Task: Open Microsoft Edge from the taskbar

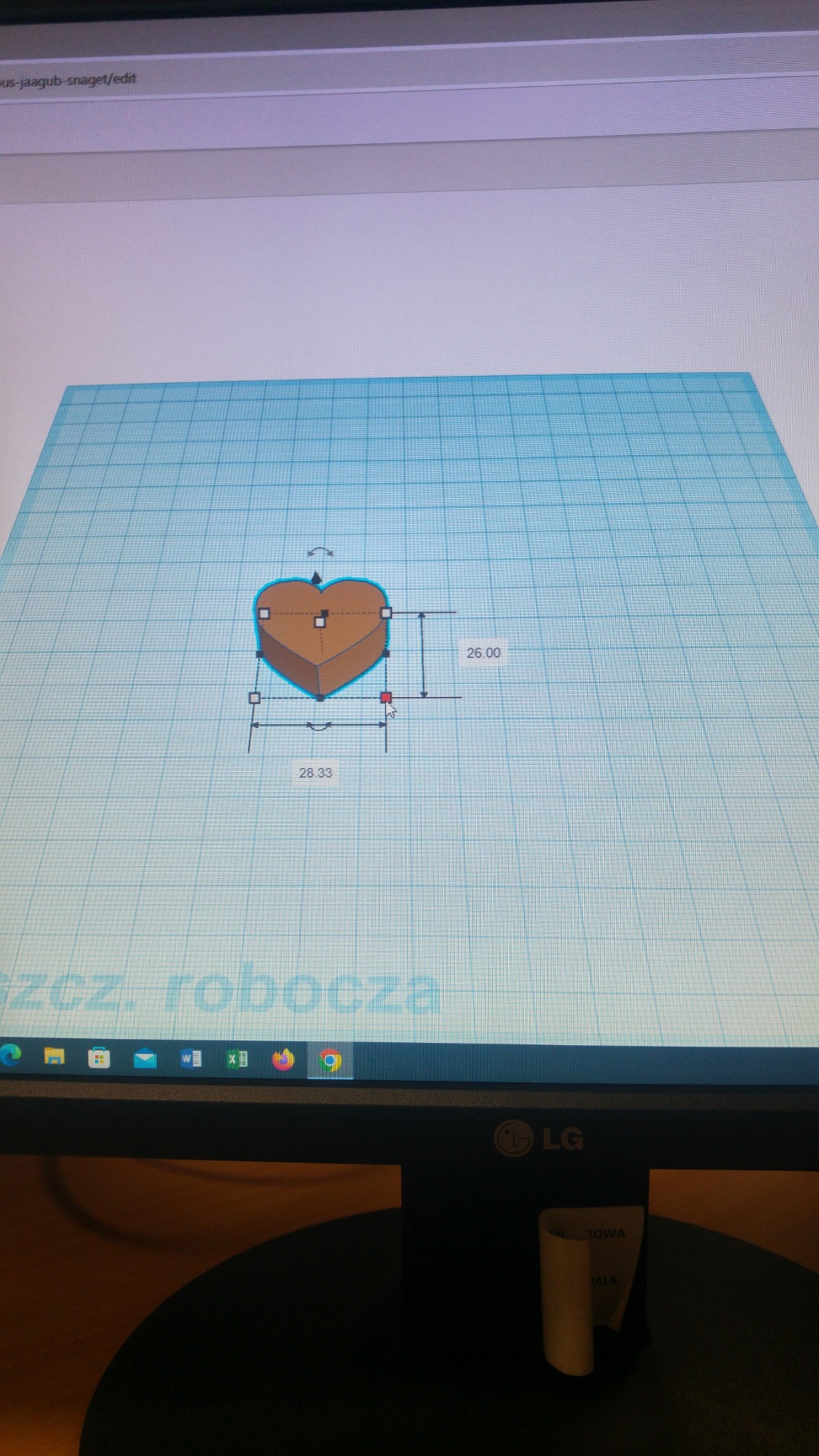Action: point(11,1055)
